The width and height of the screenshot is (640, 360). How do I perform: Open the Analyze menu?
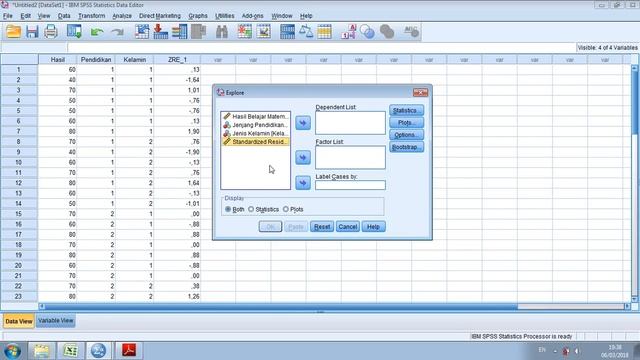[122, 16]
